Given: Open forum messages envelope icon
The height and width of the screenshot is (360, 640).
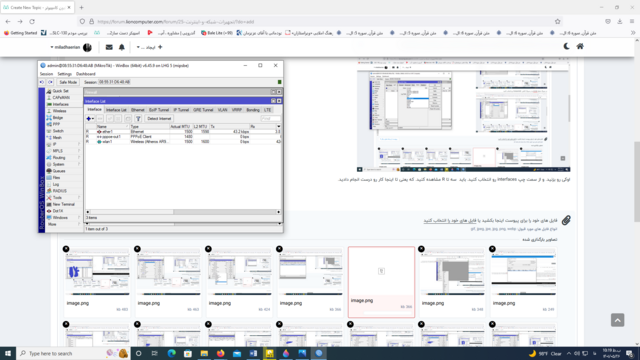Looking at the screenshot, I should tap(109, 47).
